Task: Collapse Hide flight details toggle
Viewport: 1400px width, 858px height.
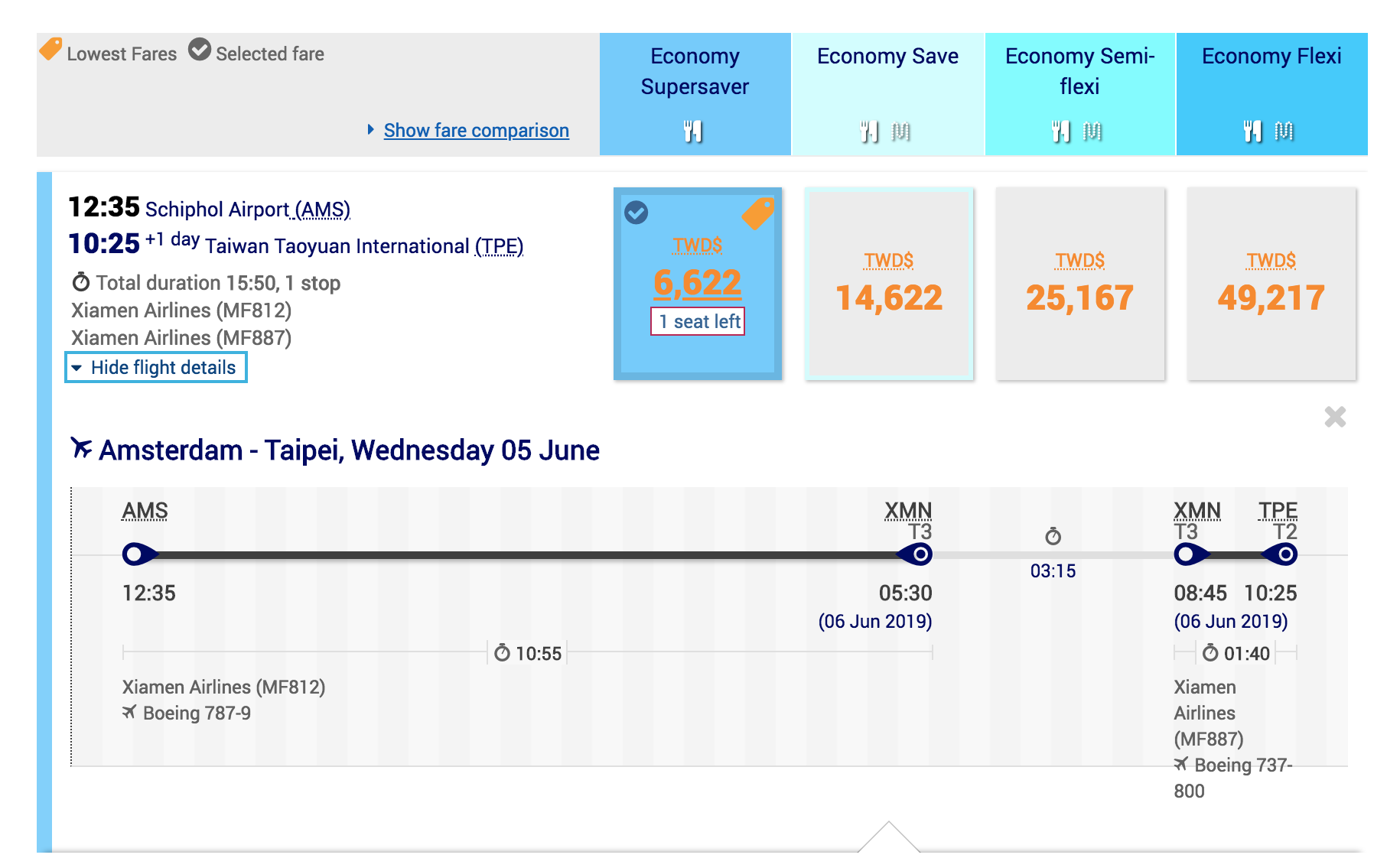Action: pos(156,368)
